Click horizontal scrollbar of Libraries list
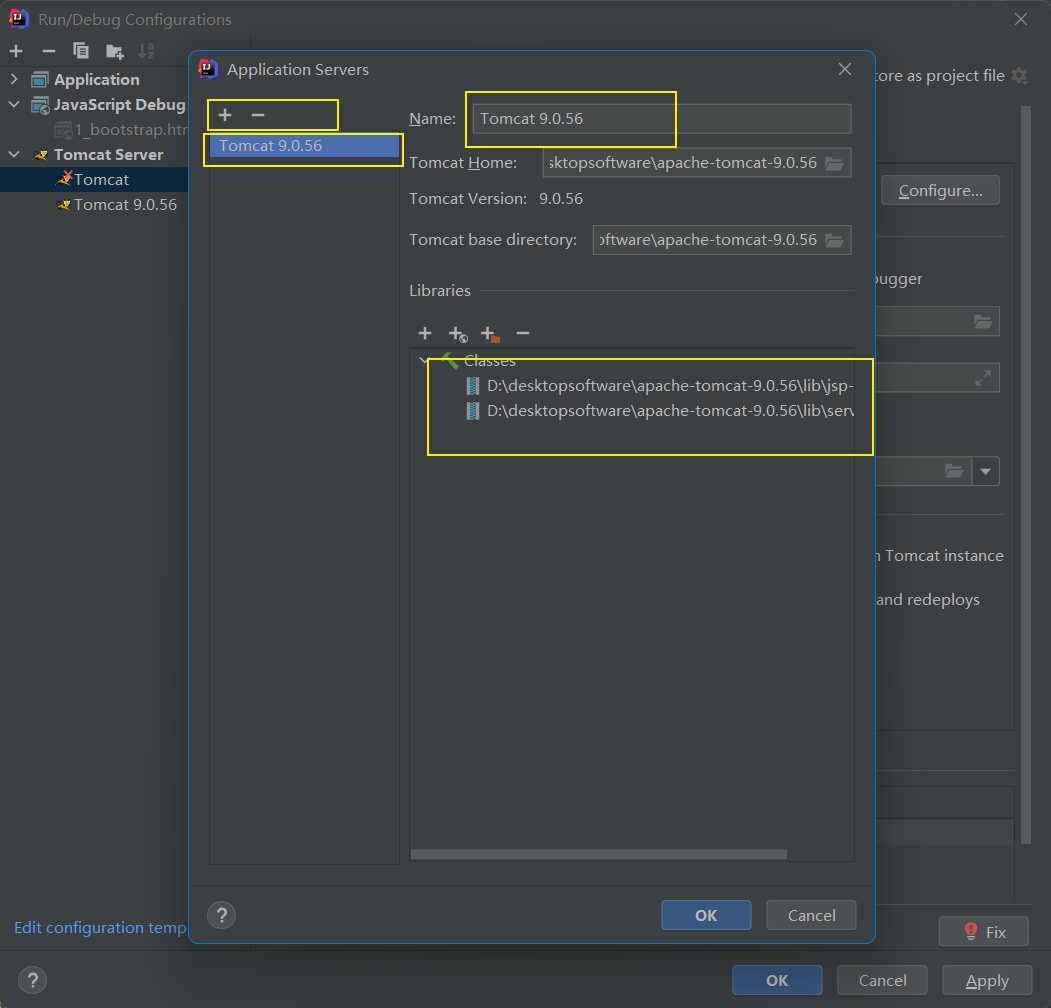1051x1008 pixels. point(599,854)
